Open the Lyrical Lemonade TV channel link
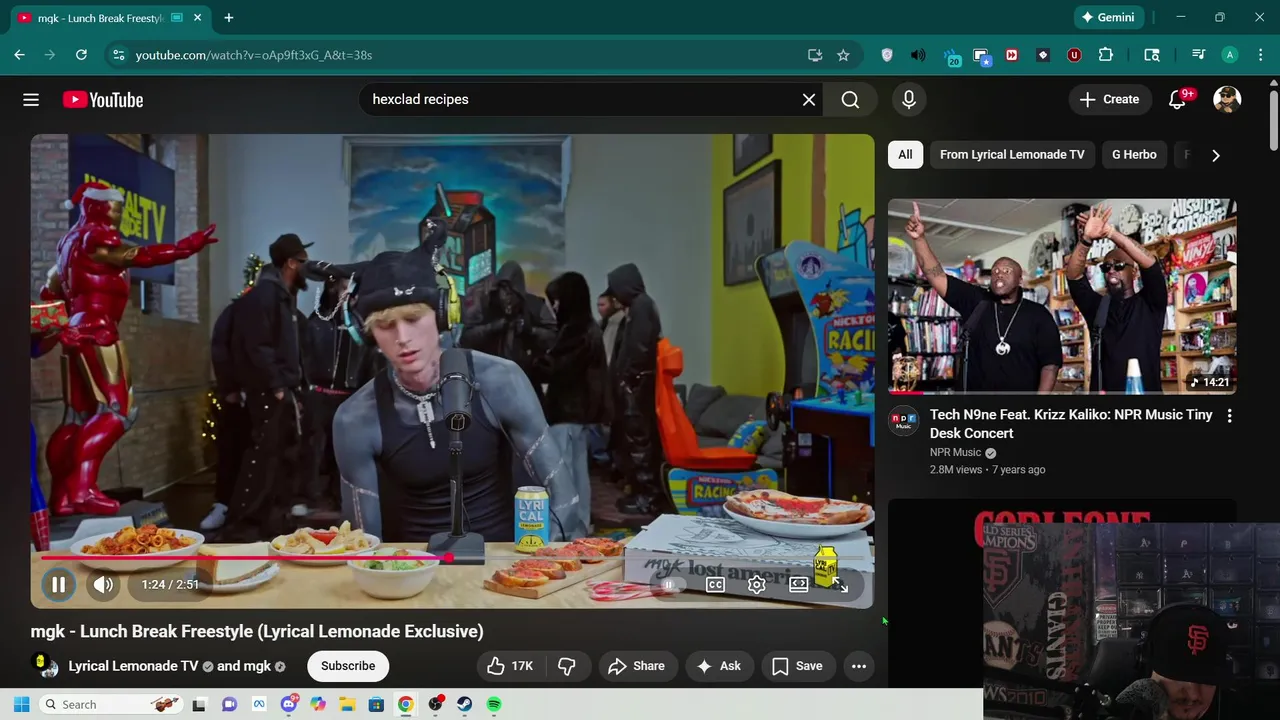The image size is (1280, 720). tap(133, 666)
